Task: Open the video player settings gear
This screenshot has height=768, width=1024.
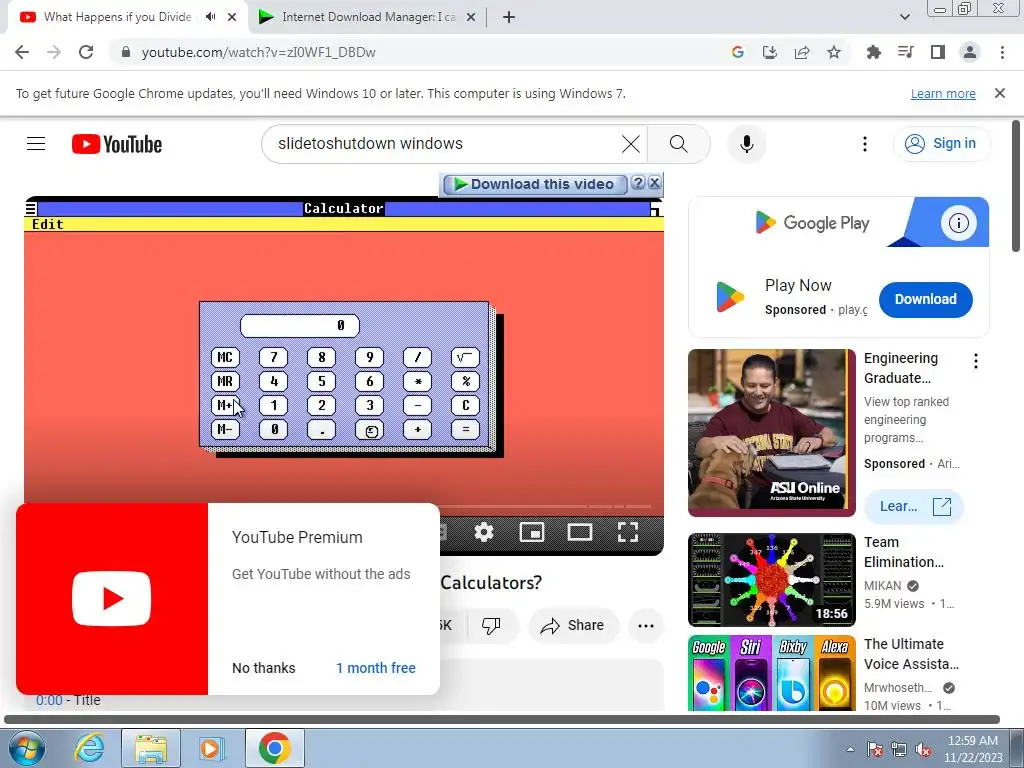Action: pos(484,532)
